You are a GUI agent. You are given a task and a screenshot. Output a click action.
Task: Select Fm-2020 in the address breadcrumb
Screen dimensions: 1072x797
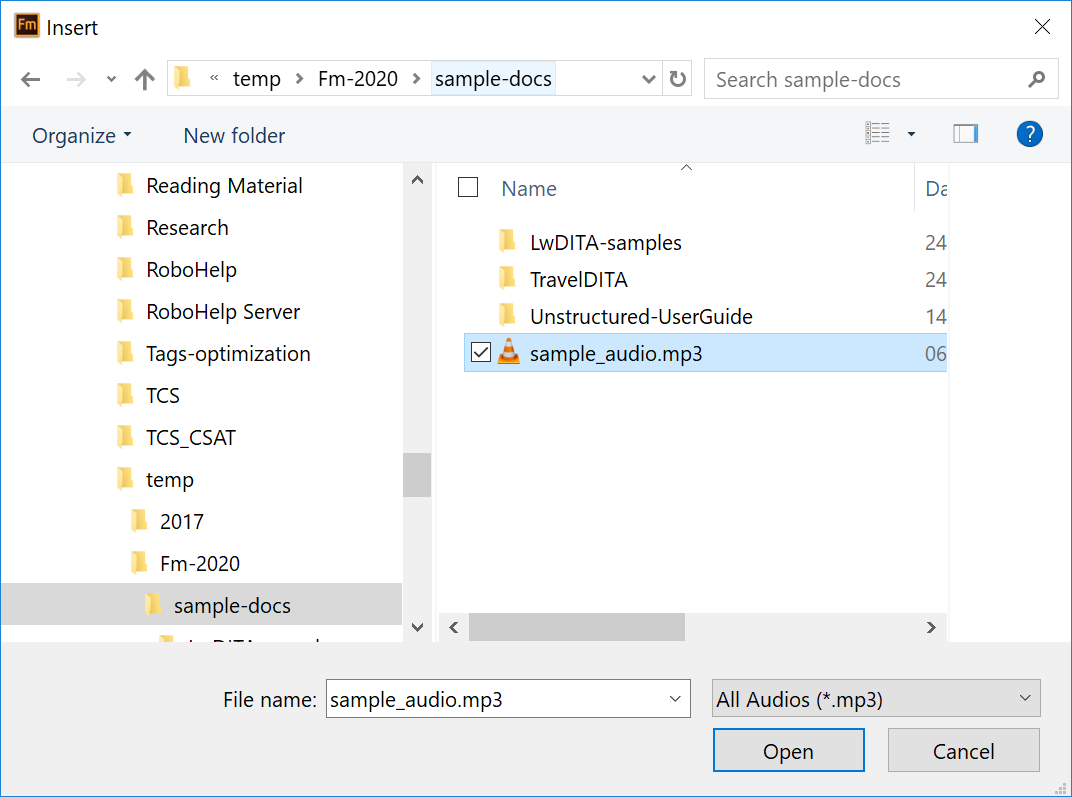358,79
